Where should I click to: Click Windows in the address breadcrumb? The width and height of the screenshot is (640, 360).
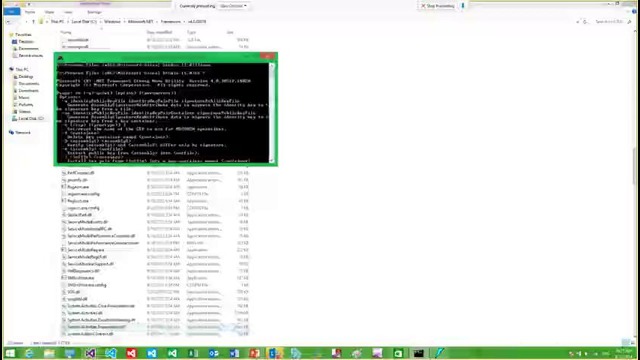(x=112, y=22)
